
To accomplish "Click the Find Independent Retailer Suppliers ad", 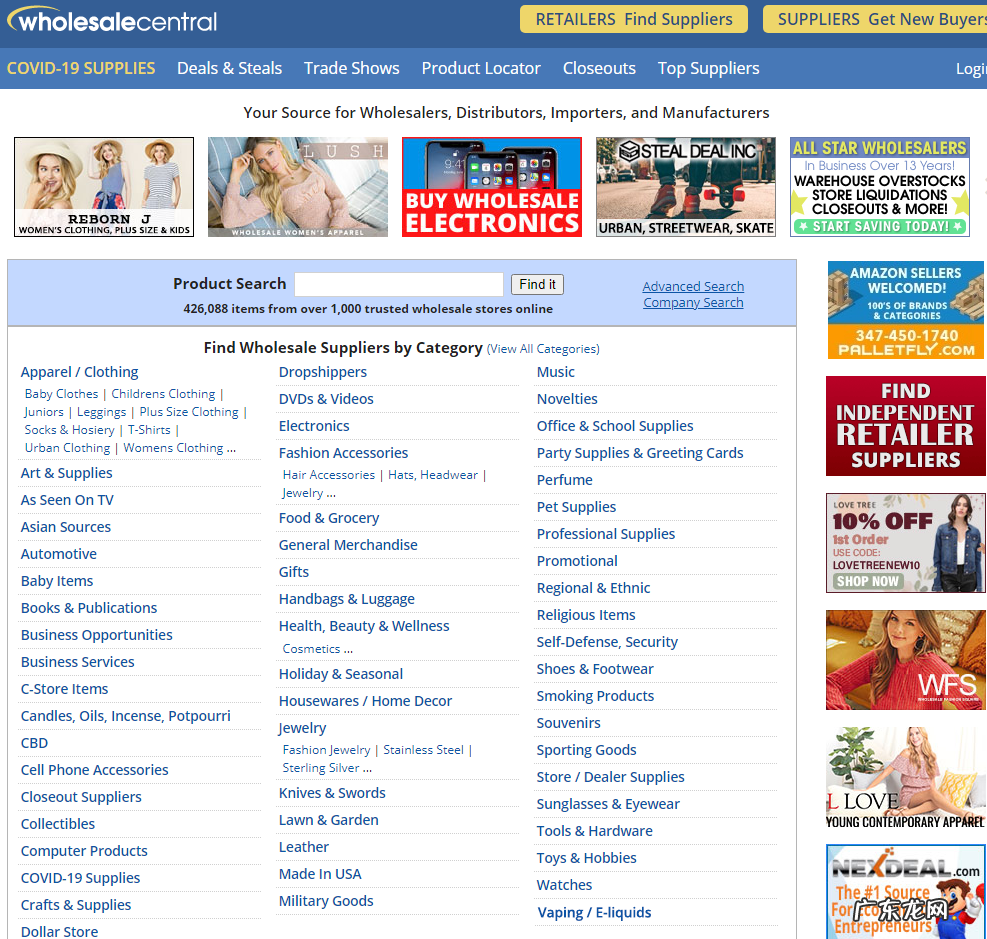I will pos(906,426).
